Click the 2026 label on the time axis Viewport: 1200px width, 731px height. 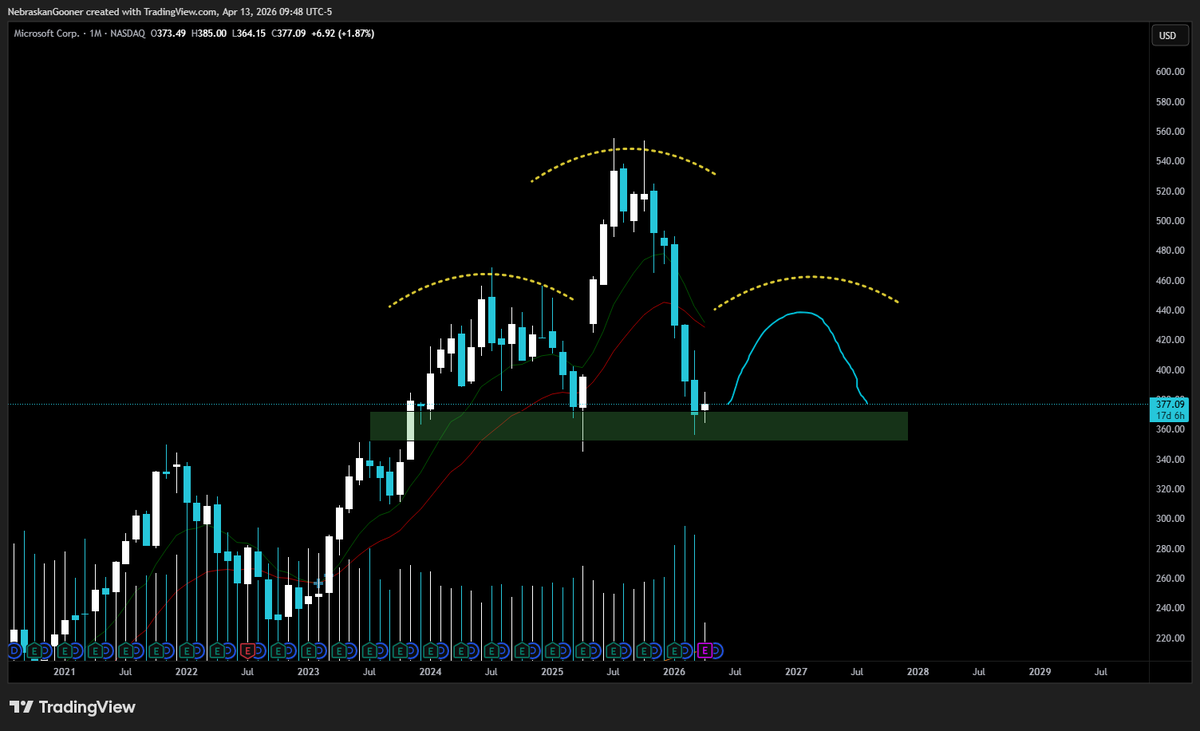(674, 672)
